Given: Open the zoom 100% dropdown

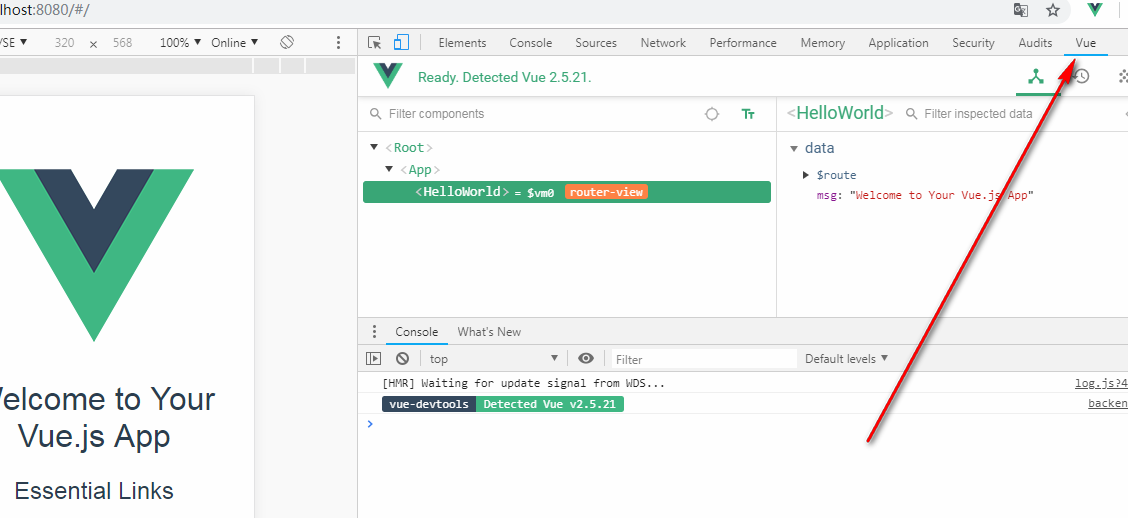Looking at the screenshot, I should [x=181, y=42].
